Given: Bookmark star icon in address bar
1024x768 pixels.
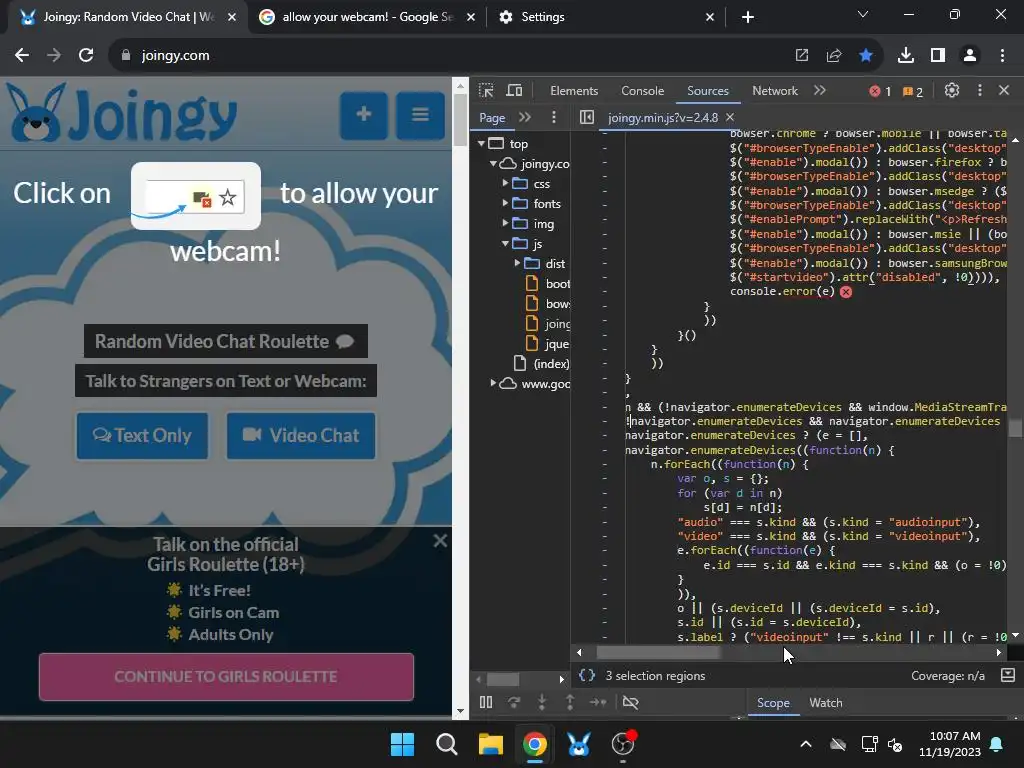Looking at the screenshot, I should pos(866,55).
